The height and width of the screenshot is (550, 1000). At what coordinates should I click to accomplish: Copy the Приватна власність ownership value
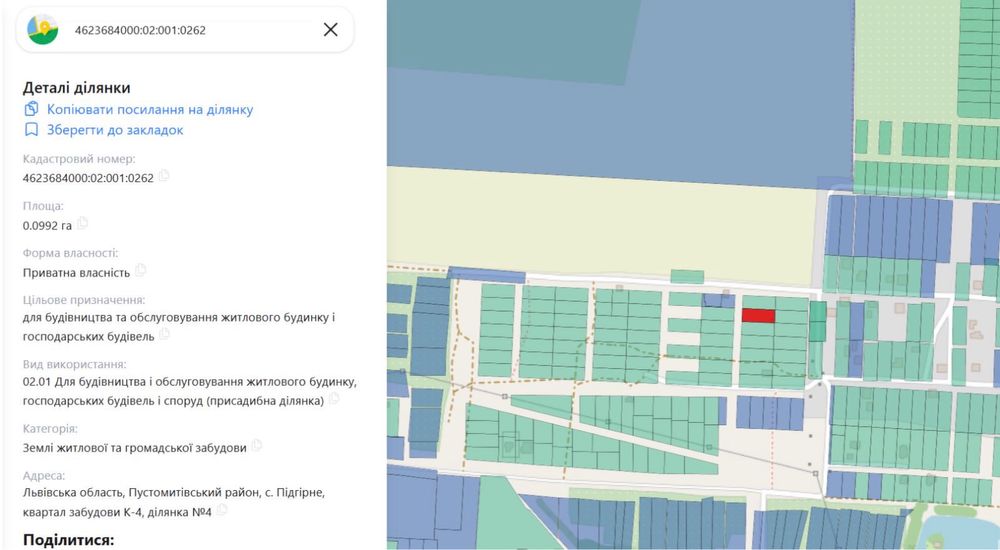click(x=141, y=270)
